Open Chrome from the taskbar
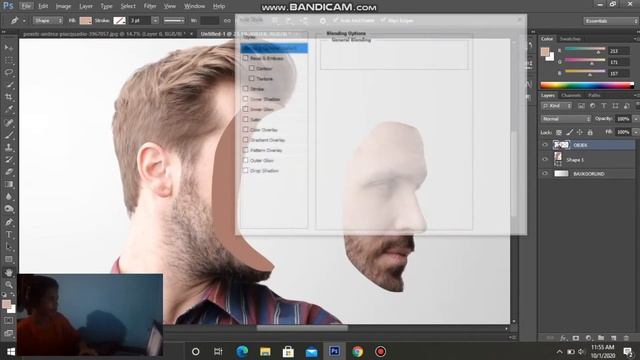Viewport: 640px width, 360px height. click(358, 351)
